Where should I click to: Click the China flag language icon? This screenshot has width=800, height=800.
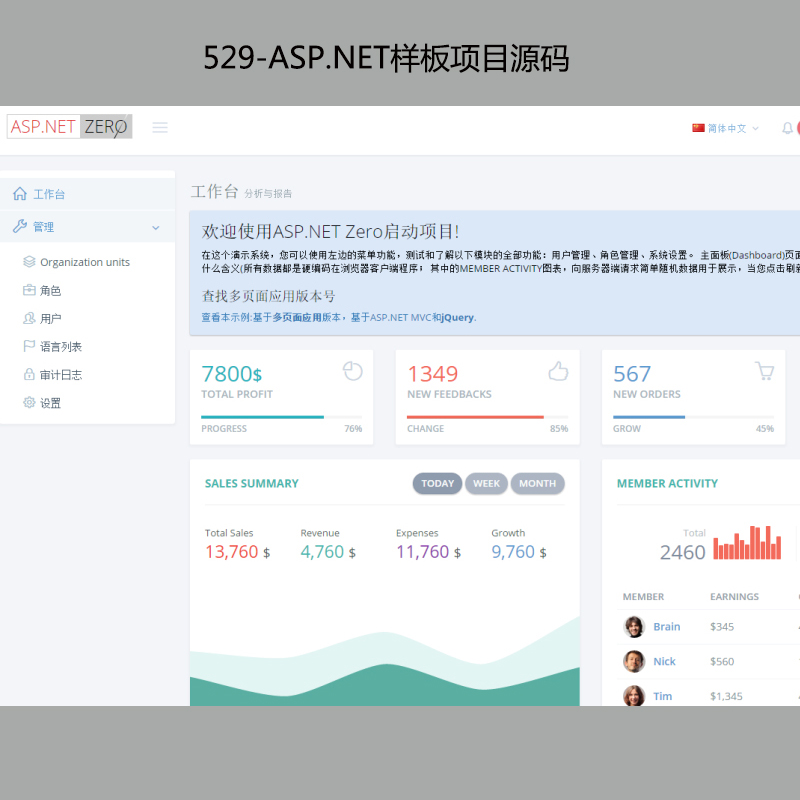[x=698, y=128]
